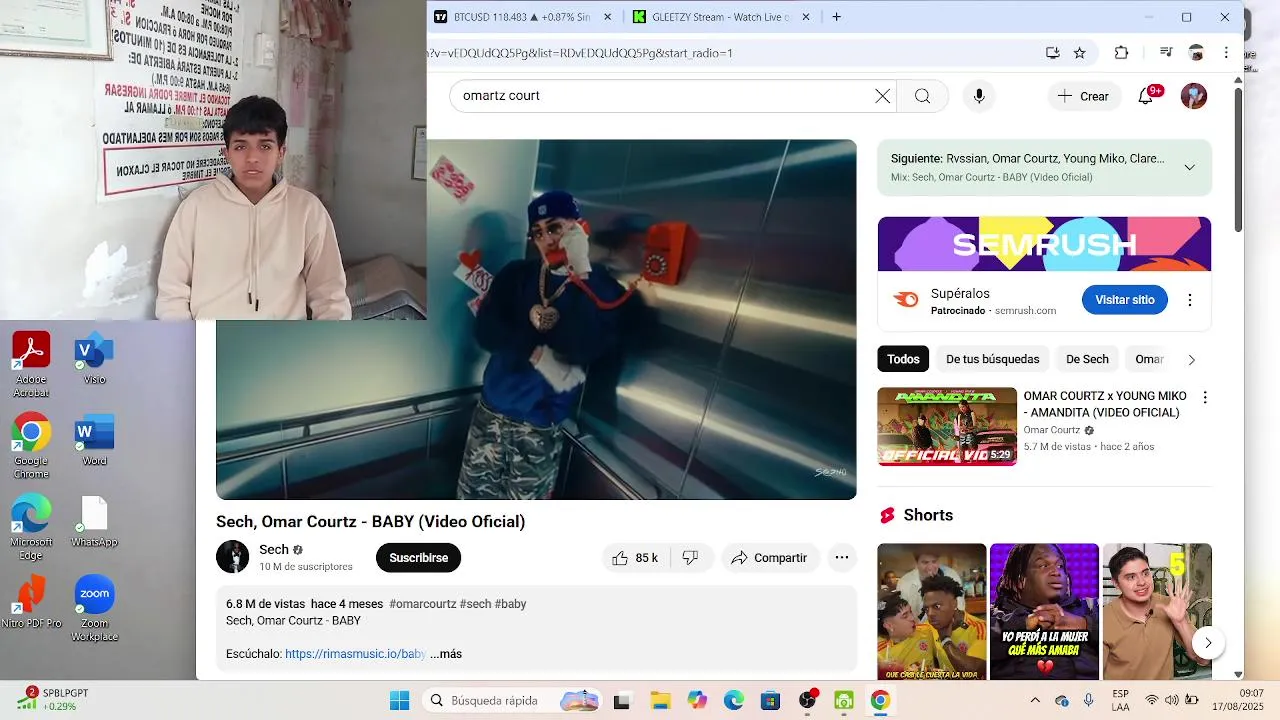Image resolution: width=1280 pixels, height=720 pixels.
Task: Open the AMANDITA video thumbnail
Action: pyautogui.click(x=947, y=427)
